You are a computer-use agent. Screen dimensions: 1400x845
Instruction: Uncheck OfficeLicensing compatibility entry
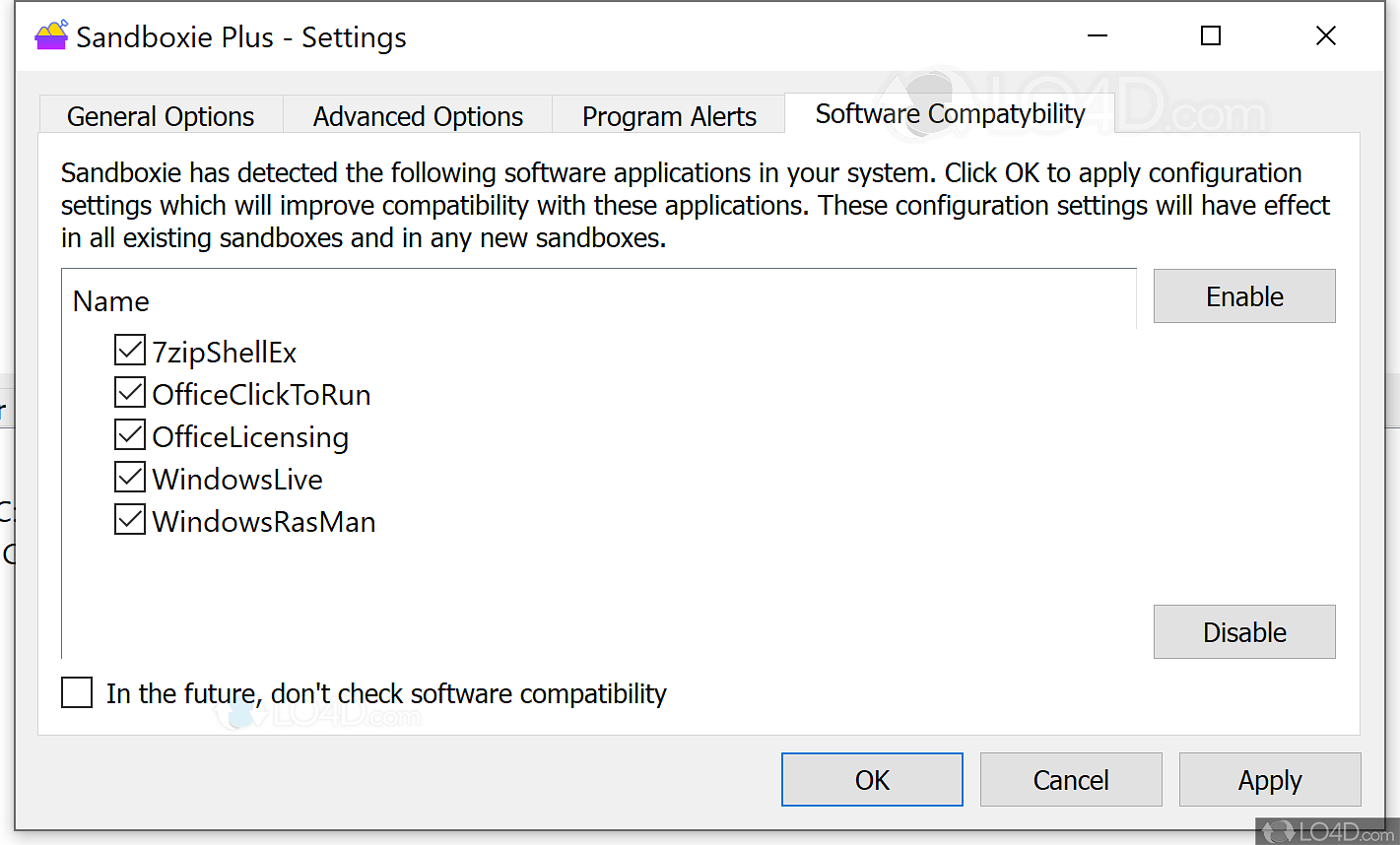(x=130, y=435)
